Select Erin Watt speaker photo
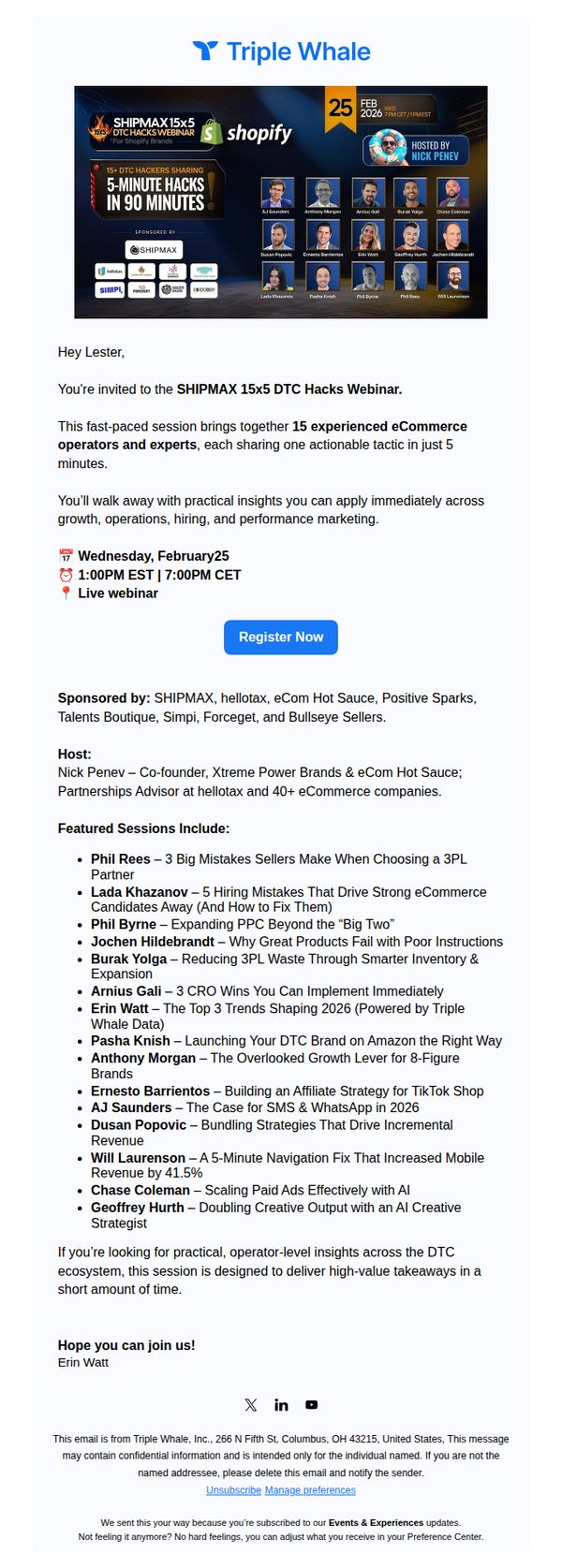The image size is (562, 1568). [x=368, y=235]
